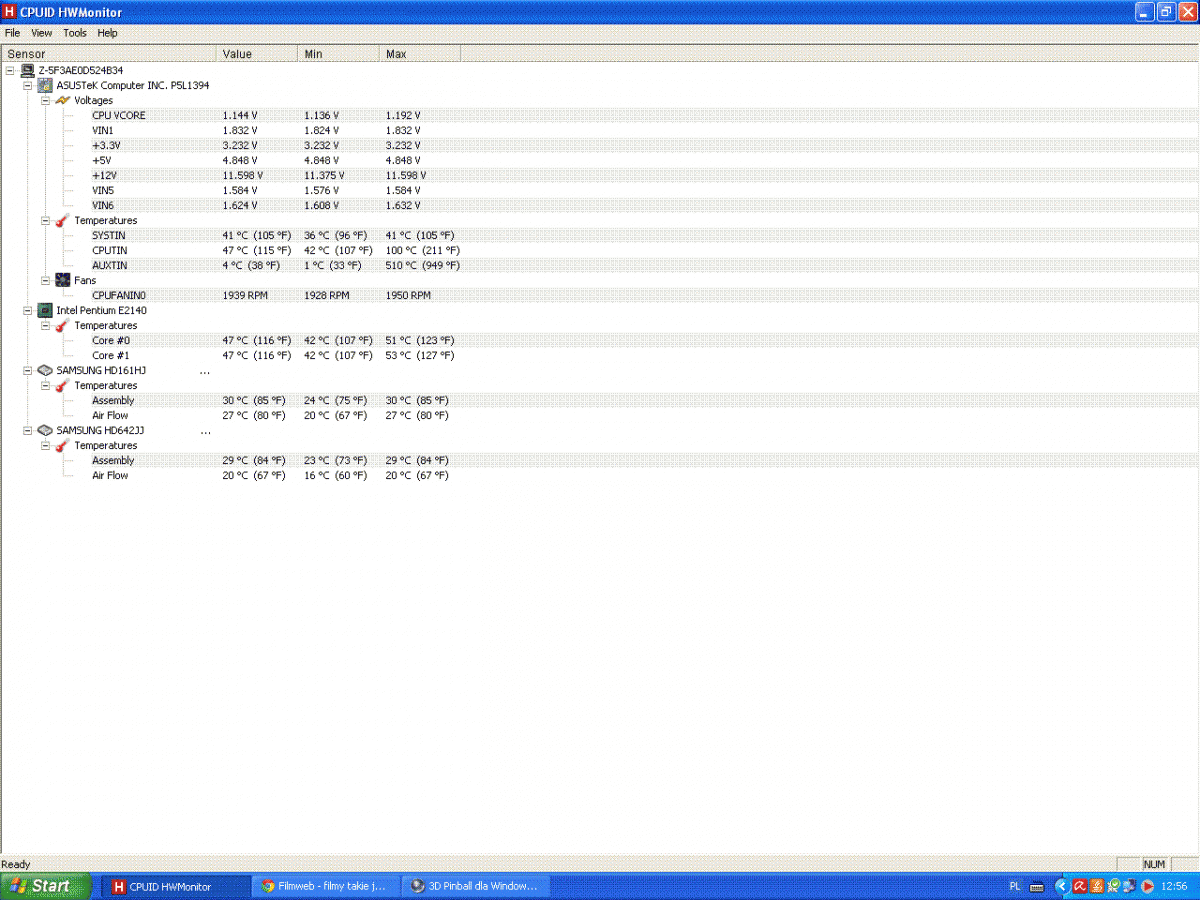Show hidden tray icons with the taskbar arrow

[1062, 886]
